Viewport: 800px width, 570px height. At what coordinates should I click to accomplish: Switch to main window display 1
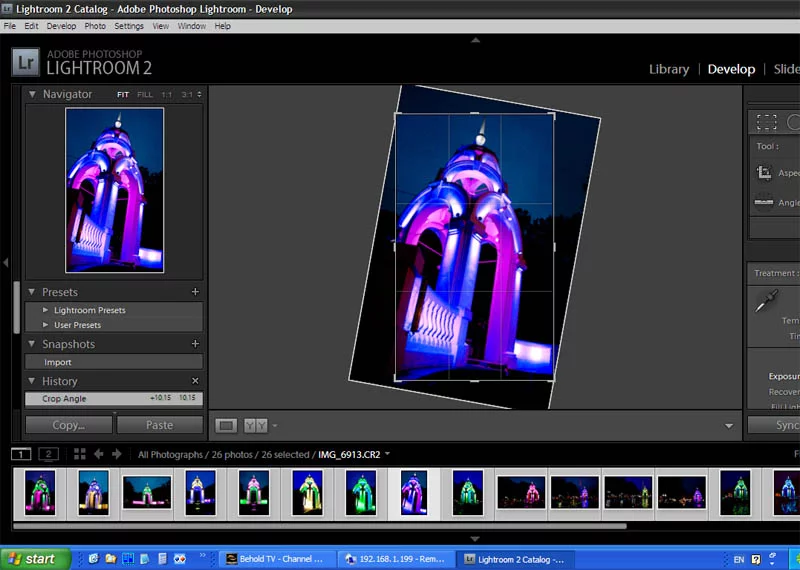point(21,454)
